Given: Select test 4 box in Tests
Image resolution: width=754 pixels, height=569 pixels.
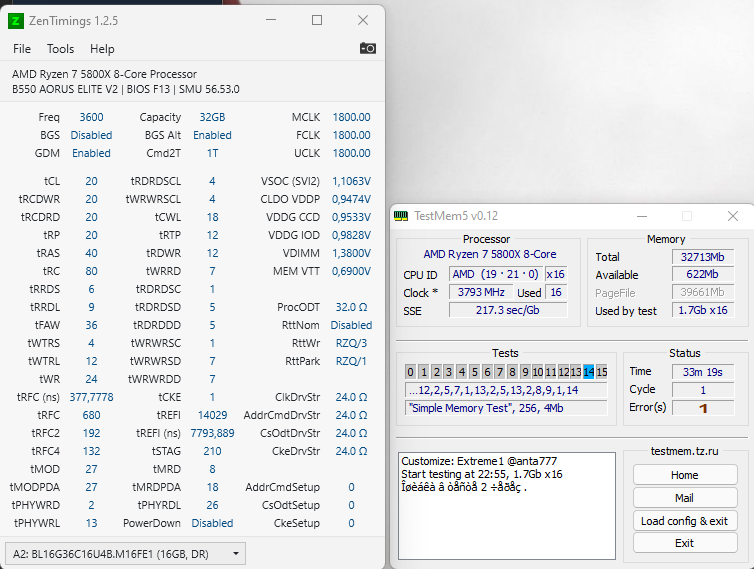Looking at the screenshot, I should point(462,372).
